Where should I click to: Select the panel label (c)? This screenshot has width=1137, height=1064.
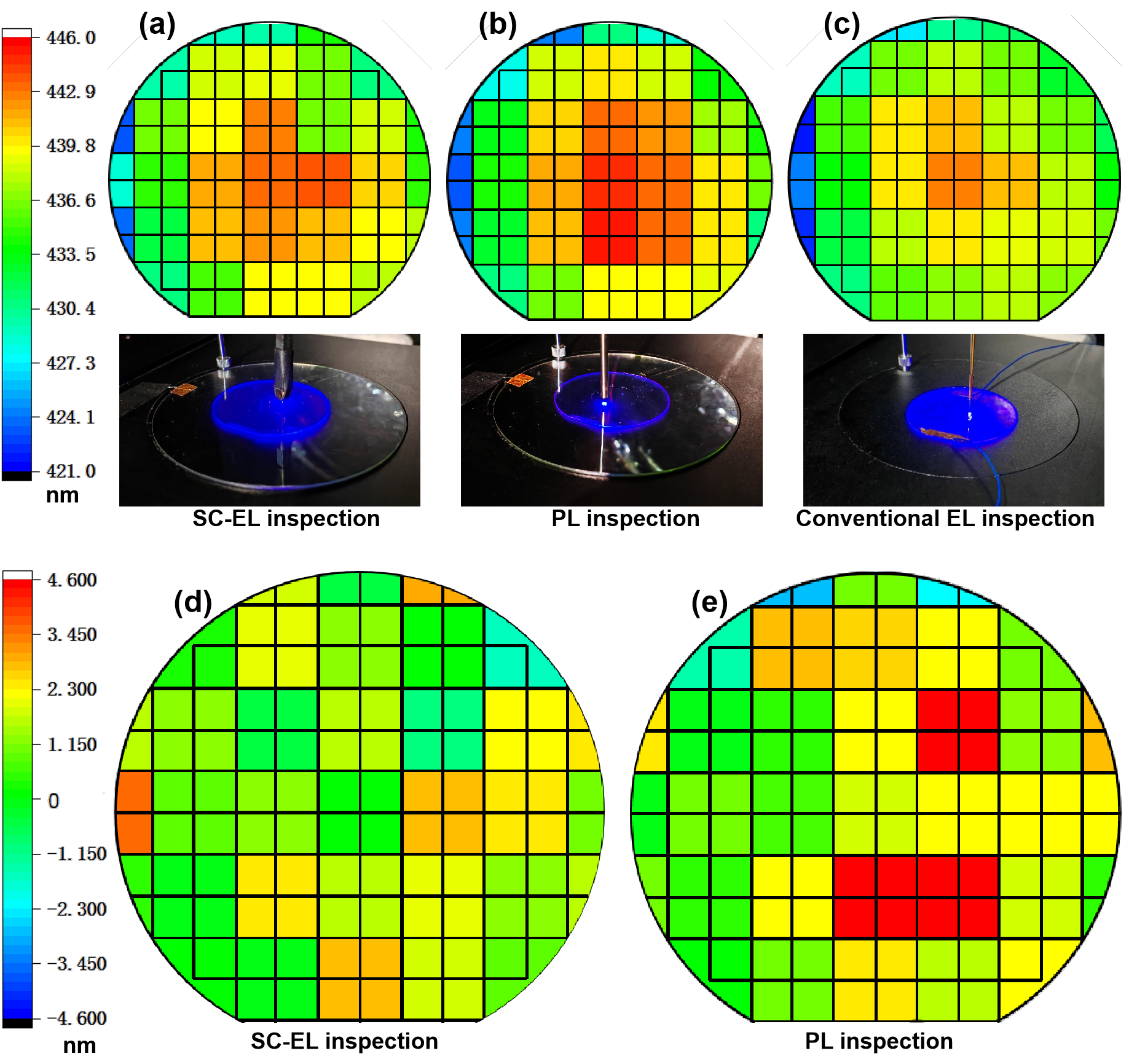click(842, 26)
